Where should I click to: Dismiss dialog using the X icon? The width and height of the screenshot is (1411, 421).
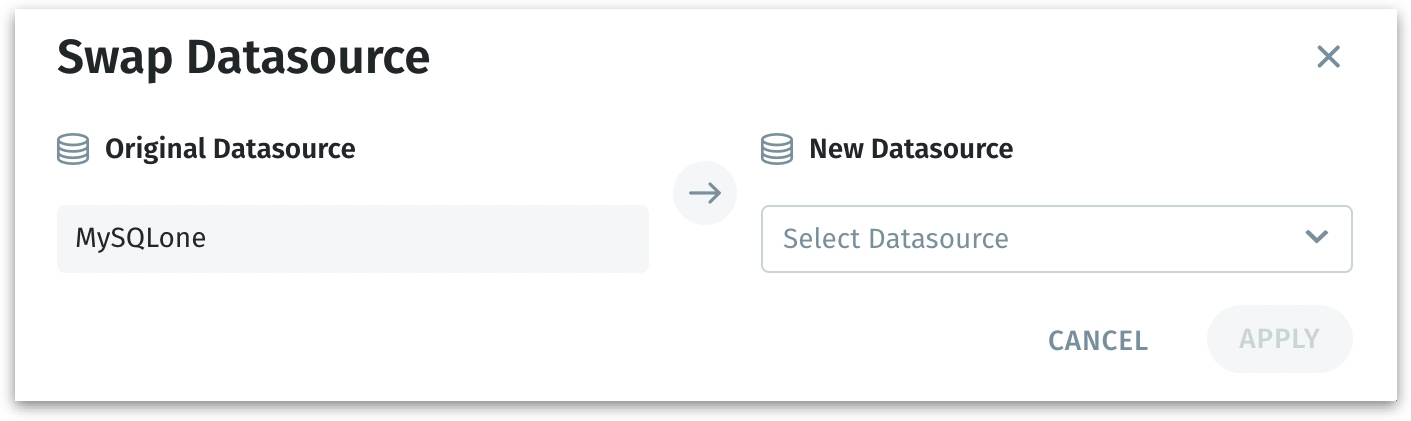coord(1328,57)
